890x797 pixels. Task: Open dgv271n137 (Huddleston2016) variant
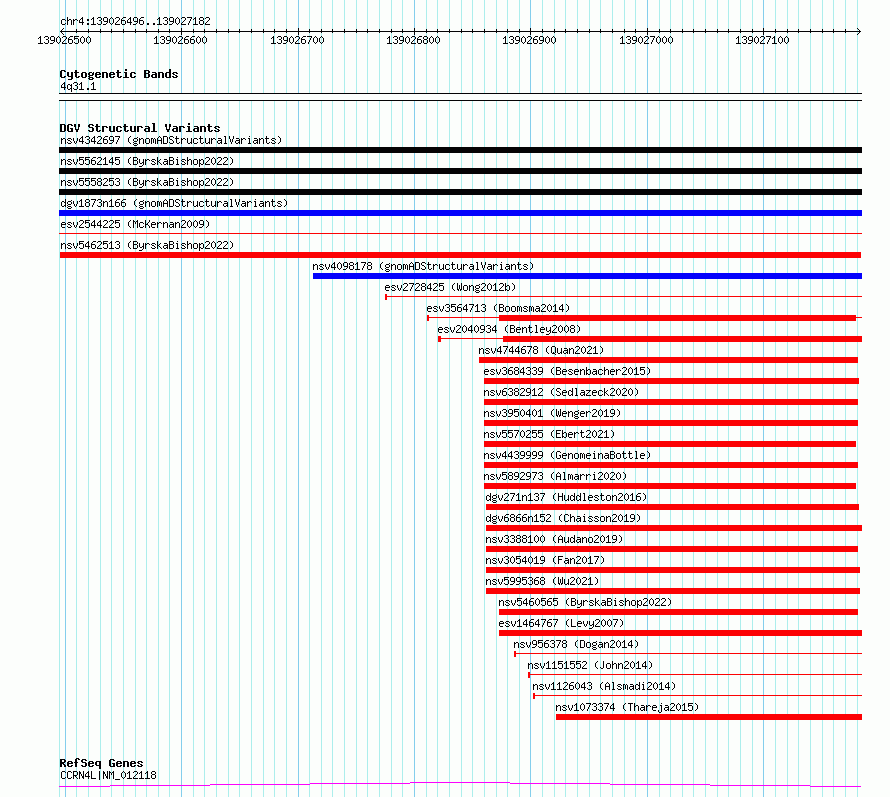pos(566,497)
